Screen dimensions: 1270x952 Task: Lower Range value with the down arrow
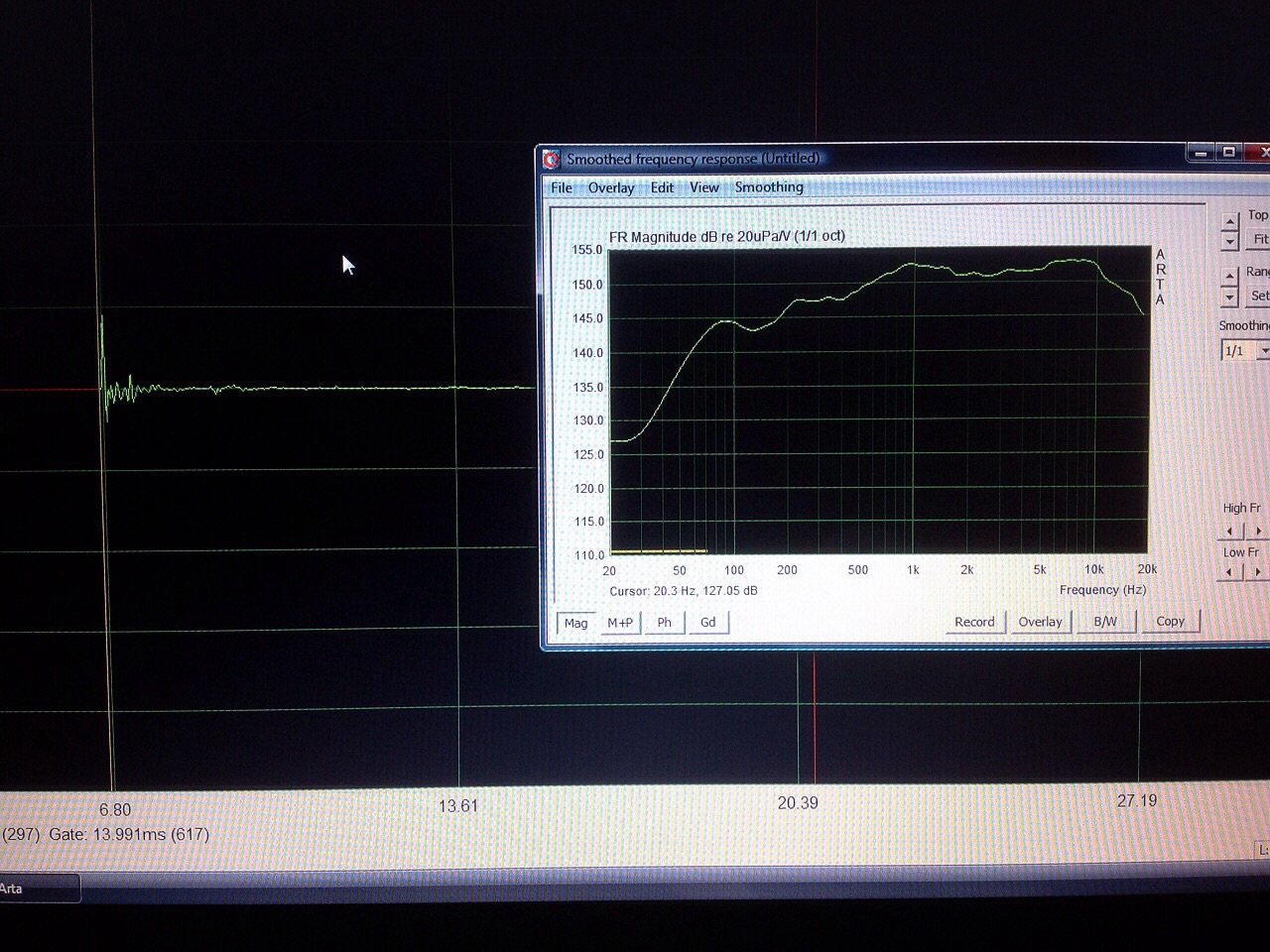(x=1230, y=297)
